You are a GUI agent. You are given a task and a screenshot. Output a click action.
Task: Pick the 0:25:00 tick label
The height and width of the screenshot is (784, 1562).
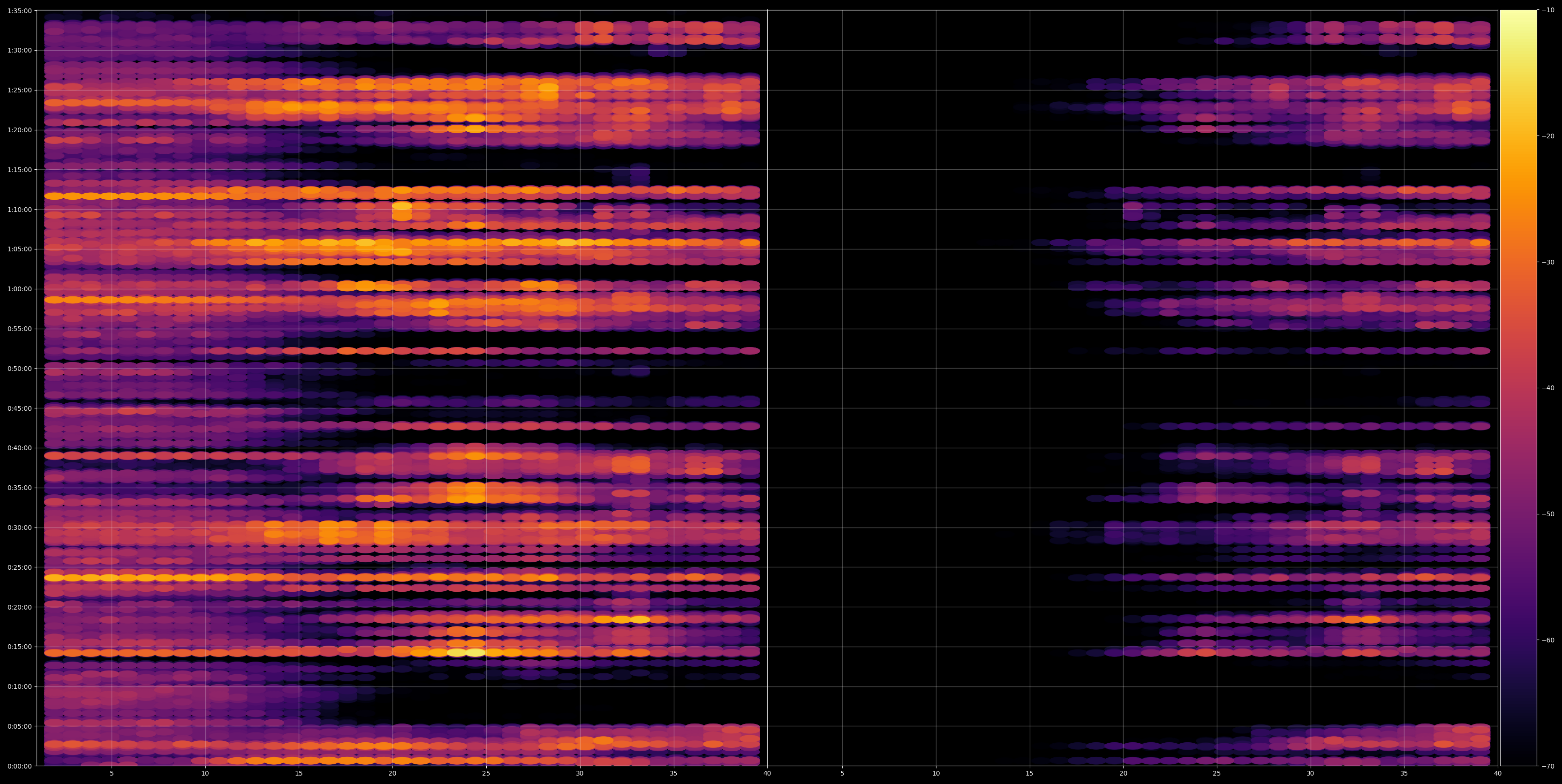tap(20, 567)
